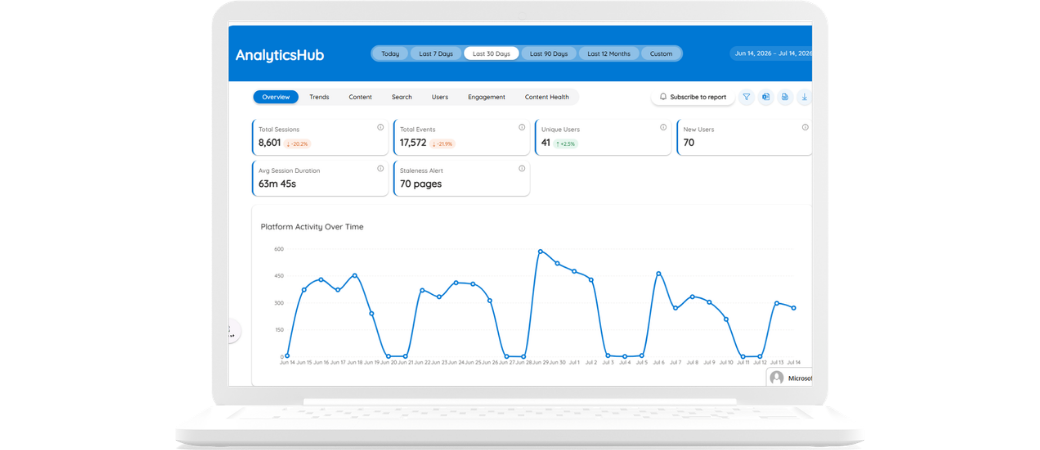Show info for Unique Users card

click(x=663, y=127)
